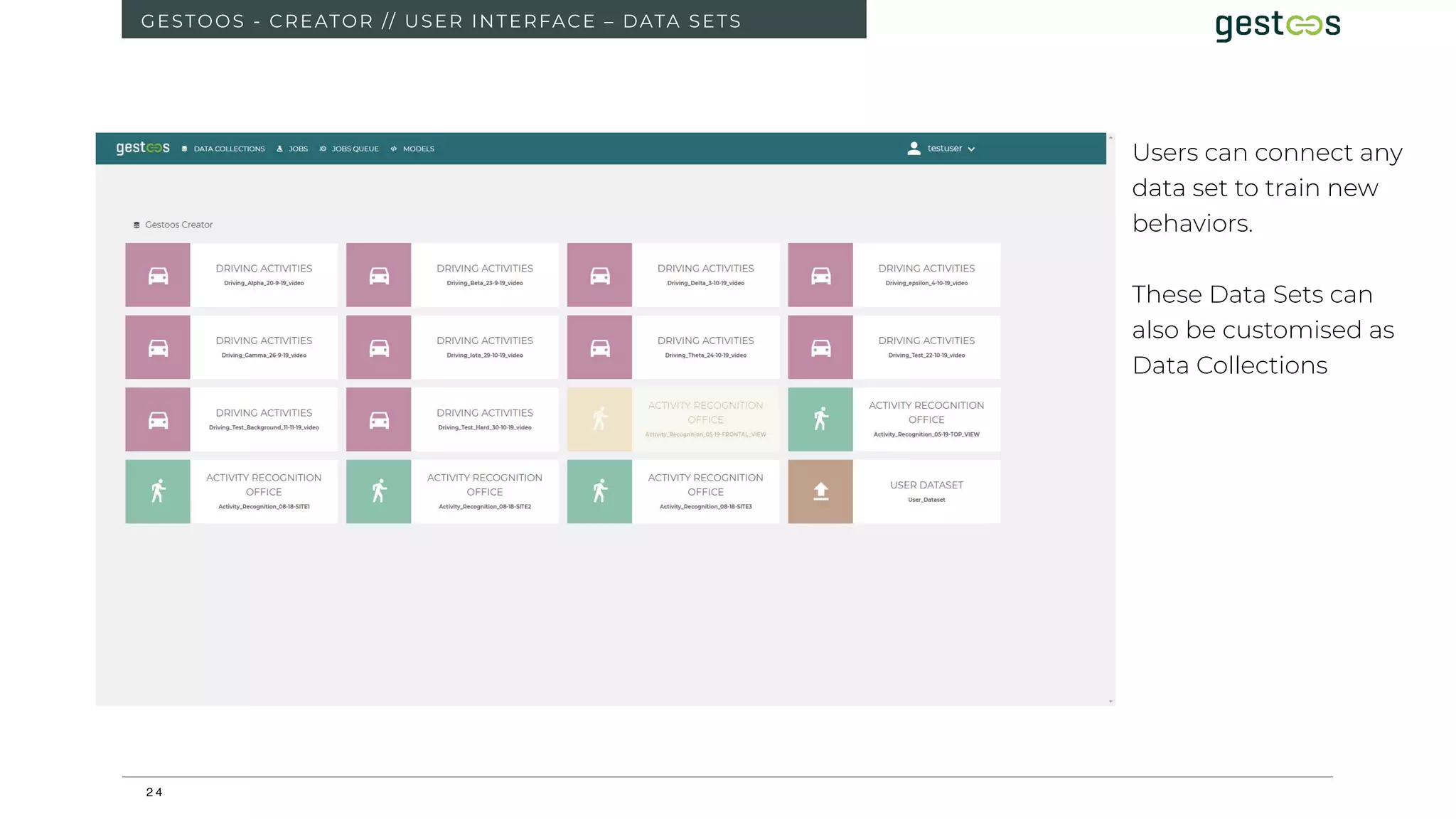Click walking icon for 08-18-SITE3 dataset
This screenshot has width=1456, height=819.
pyautogui.click(x=599, y=492)
